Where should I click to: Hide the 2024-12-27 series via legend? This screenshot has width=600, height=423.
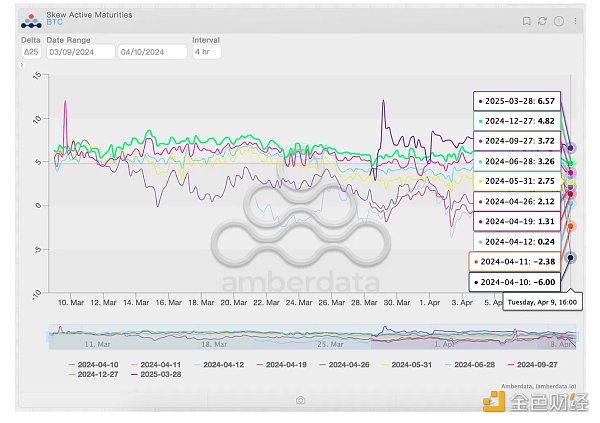tap(98, 375)
